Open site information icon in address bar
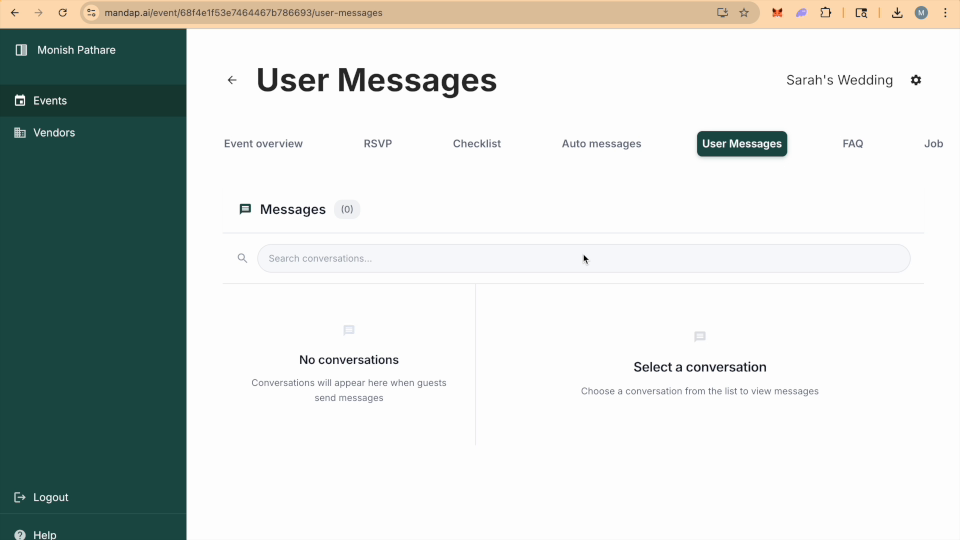Image resolution: width=960 pixels, height=540 pixels. pyautogui.click(x=91, y=12)
